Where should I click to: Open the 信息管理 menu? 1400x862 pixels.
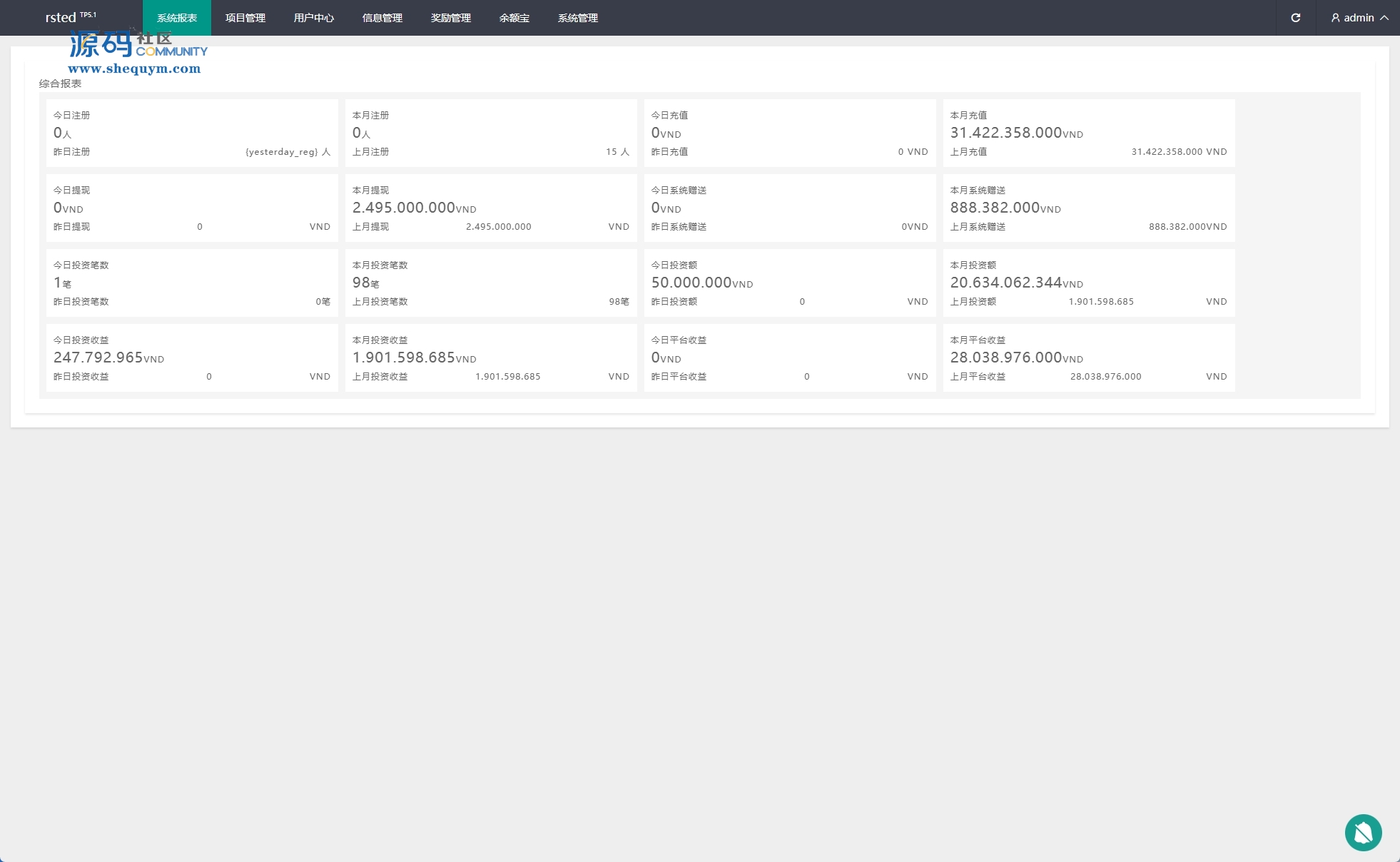coord(382,18)
